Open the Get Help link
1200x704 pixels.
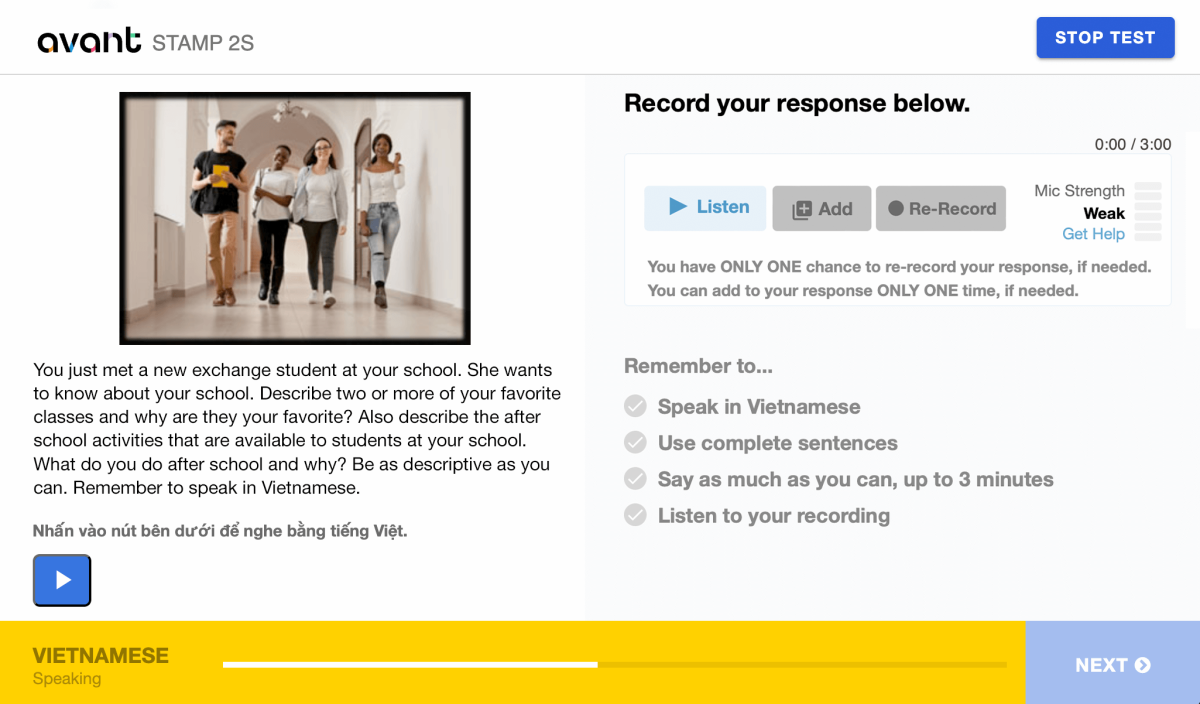tap(1093, 234)
